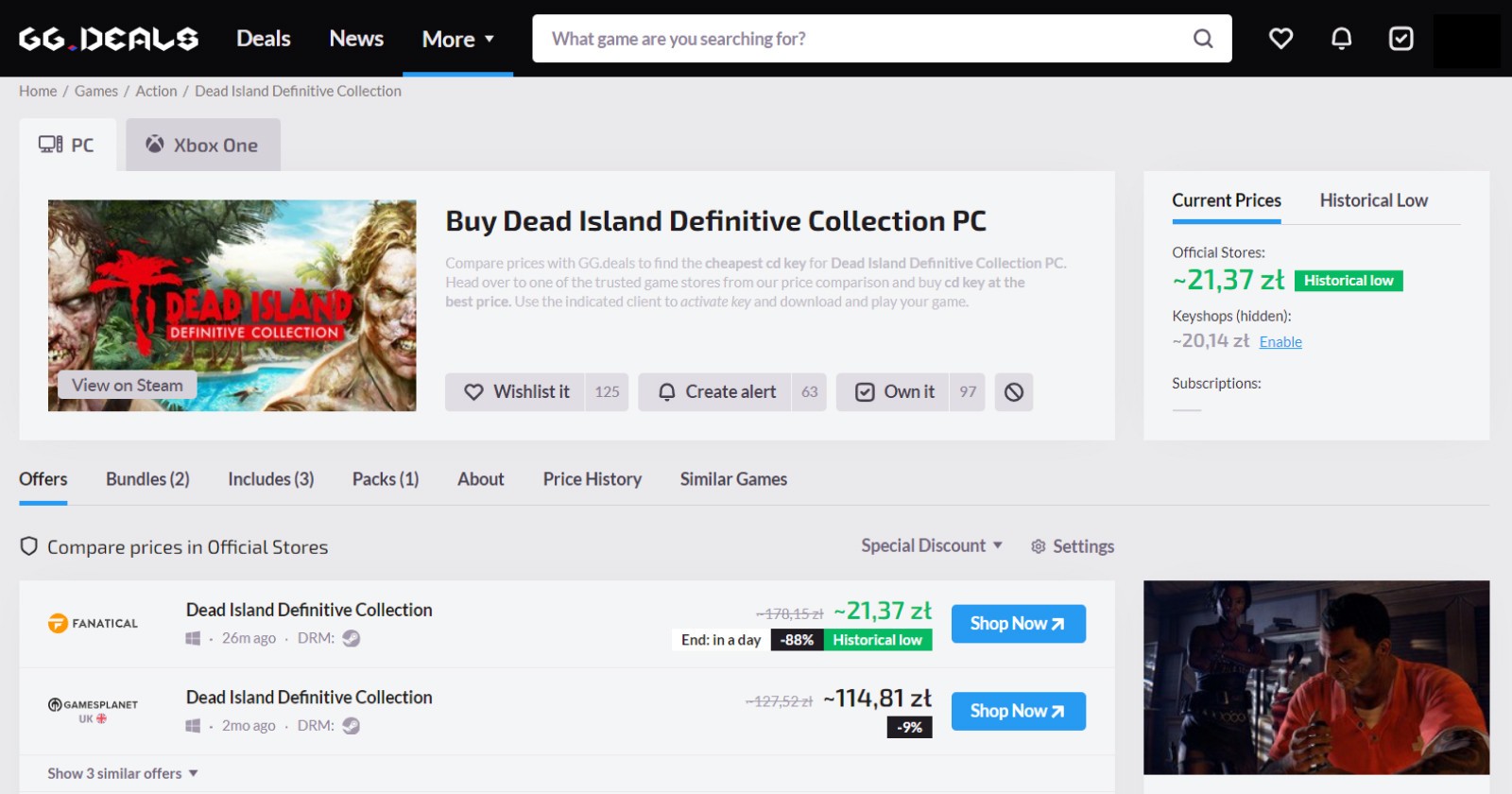This screenshot has width=1512, height=794.
Task: Click the Dead Island cover artwork
Action: coord(232,305)
